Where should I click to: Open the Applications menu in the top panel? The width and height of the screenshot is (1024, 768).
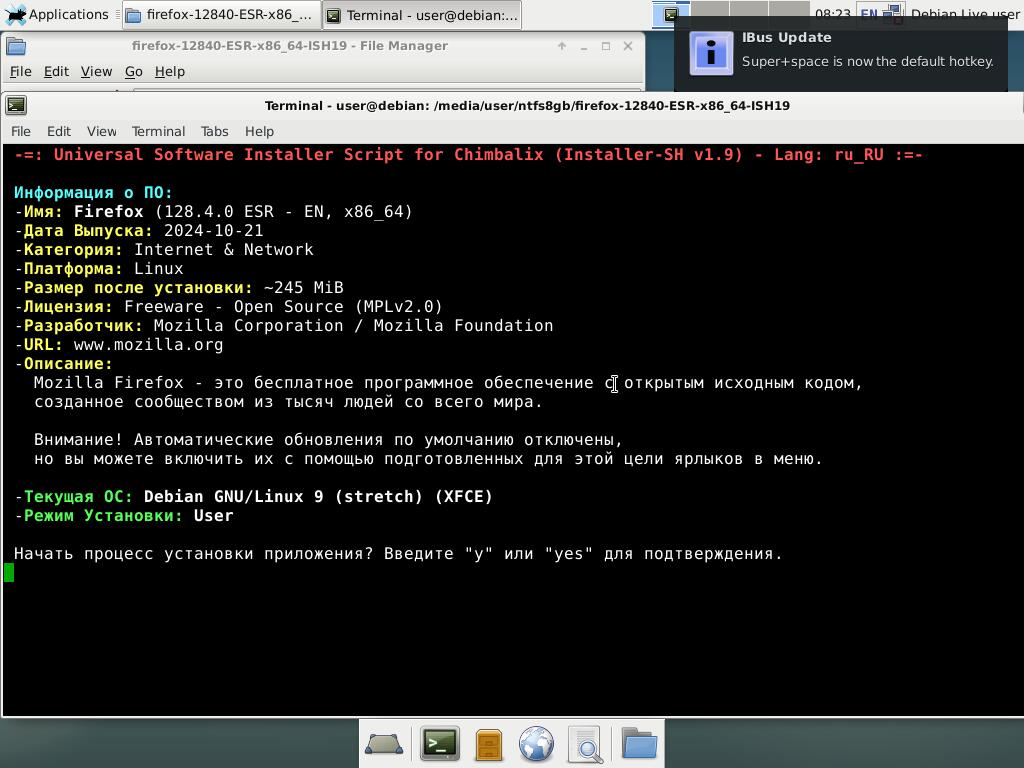tap(56, 14)
